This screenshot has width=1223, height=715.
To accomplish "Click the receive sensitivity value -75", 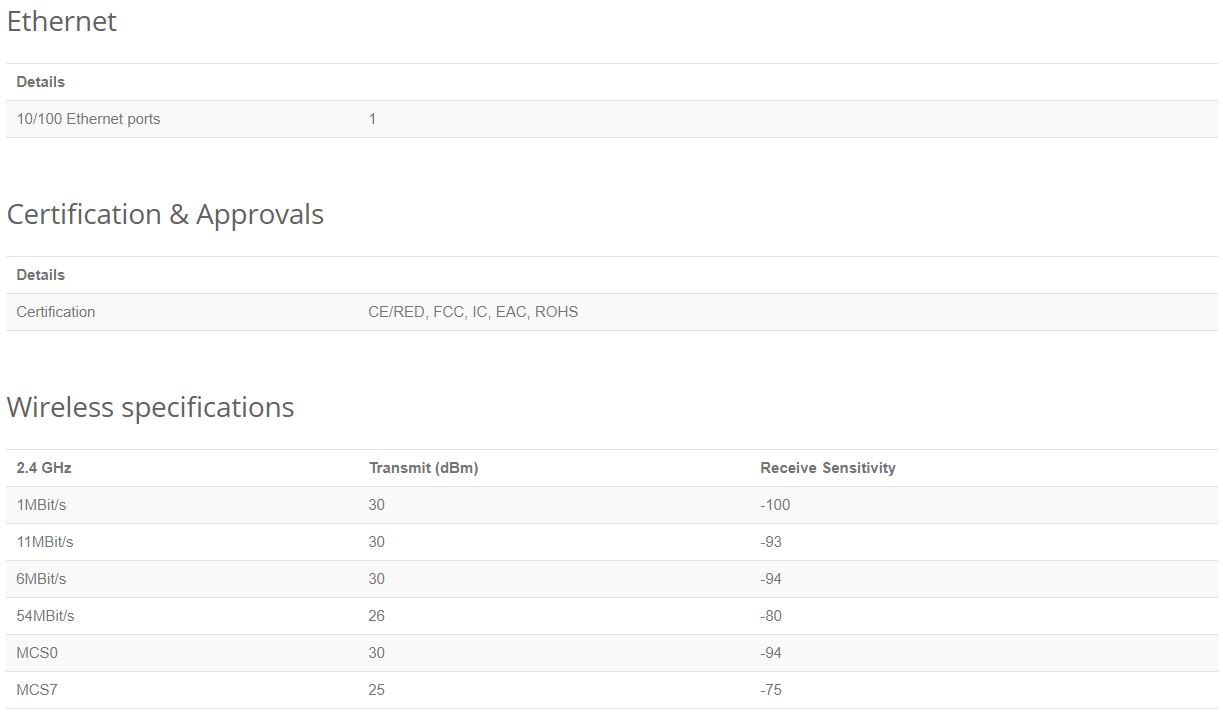I will (771, 690).
